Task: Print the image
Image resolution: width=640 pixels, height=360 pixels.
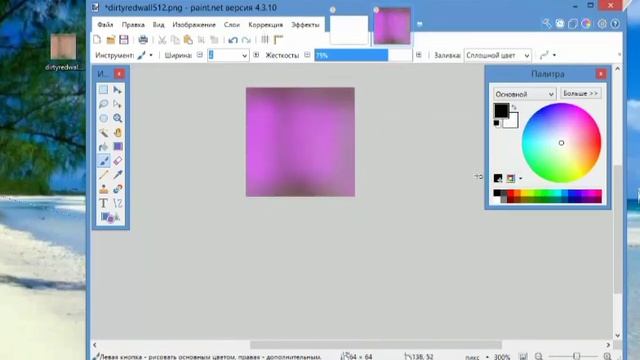Action: (x=143, y=40)
